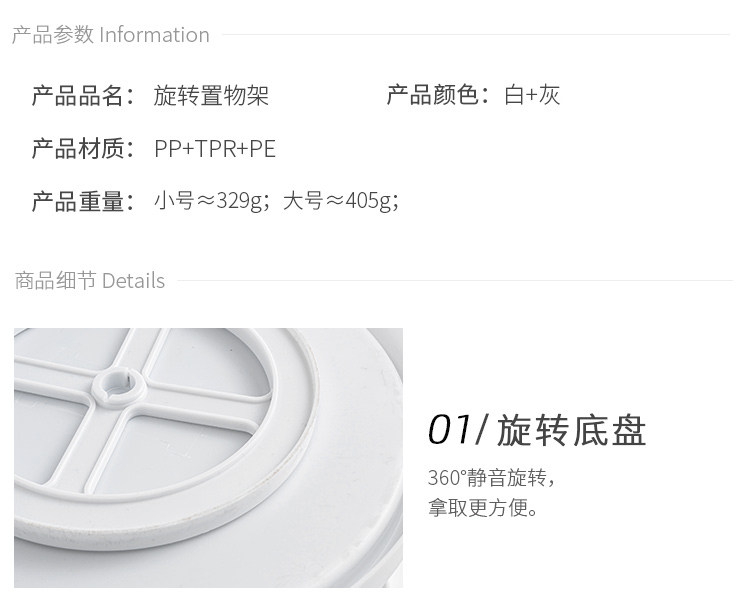The image size is (750, 596).
Task: Click the 白+灰 color value
Action: (532, 96)
